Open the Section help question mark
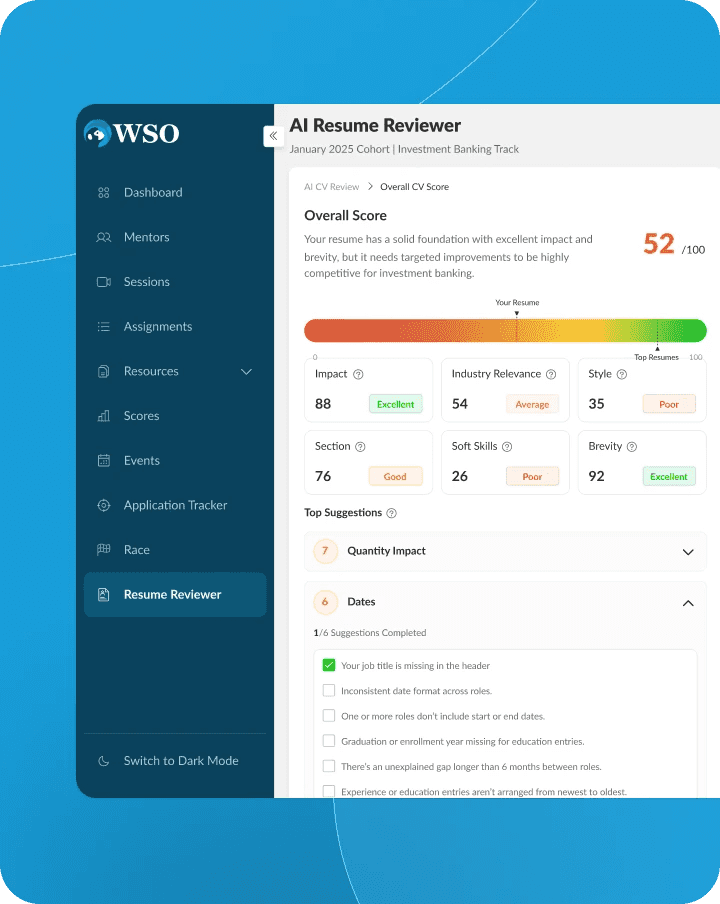720x904 pixels. 360,447
